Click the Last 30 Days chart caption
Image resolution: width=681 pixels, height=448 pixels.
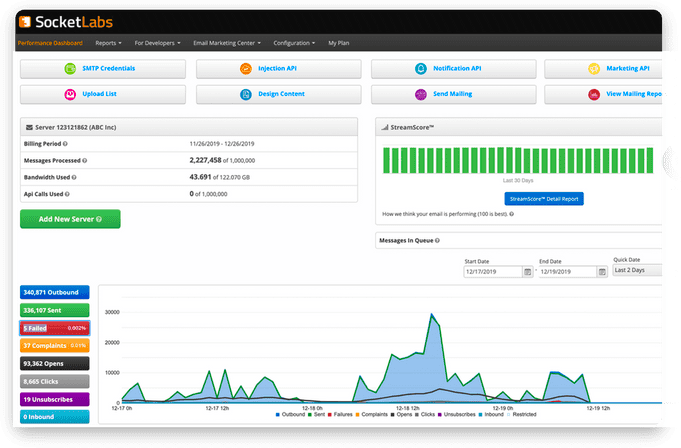click(x=518, y=180)
